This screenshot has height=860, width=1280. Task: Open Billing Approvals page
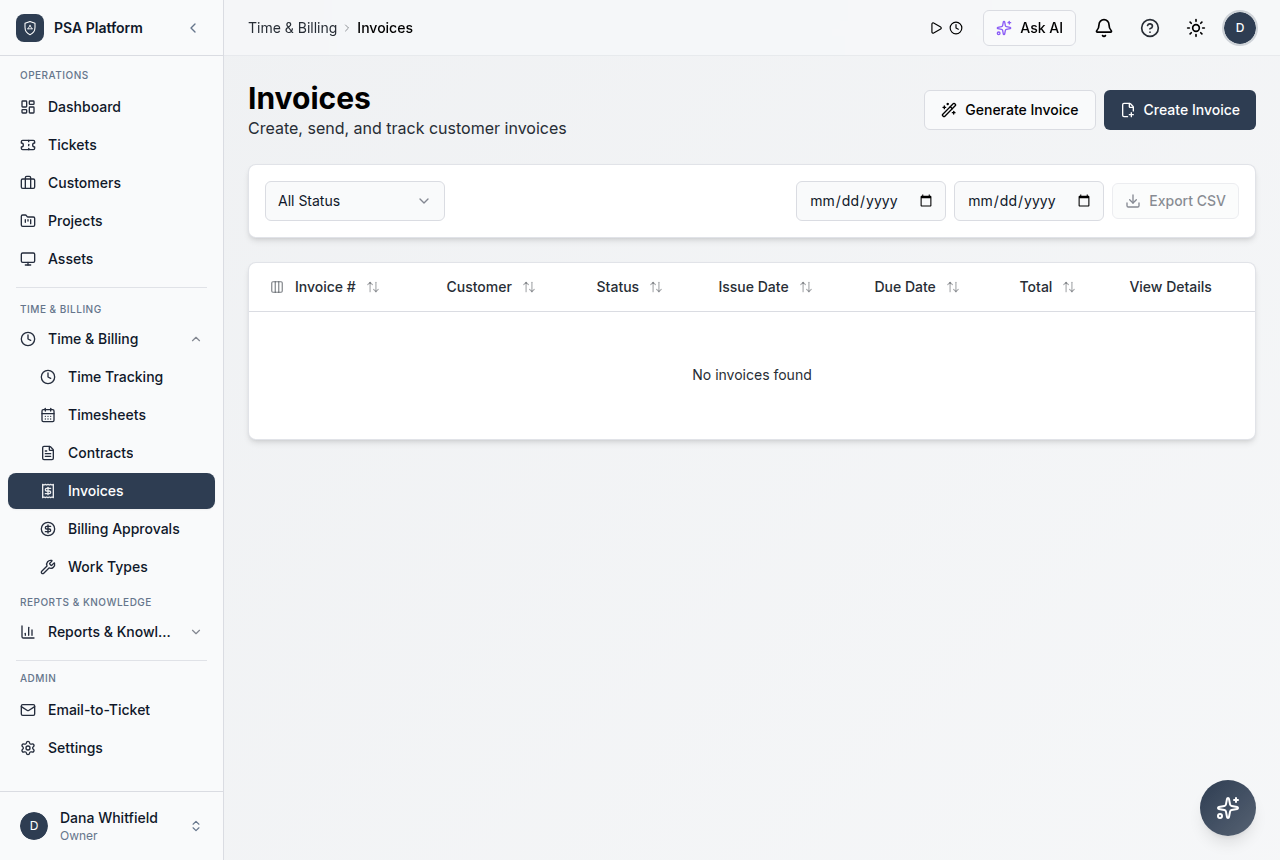click(111, 529)
